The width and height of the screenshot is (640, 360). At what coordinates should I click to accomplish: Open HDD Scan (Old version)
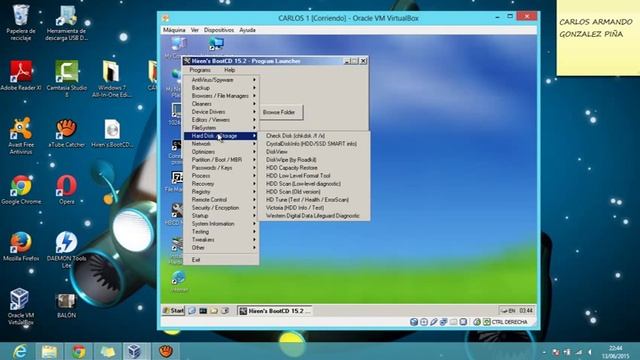click(313, 191)
